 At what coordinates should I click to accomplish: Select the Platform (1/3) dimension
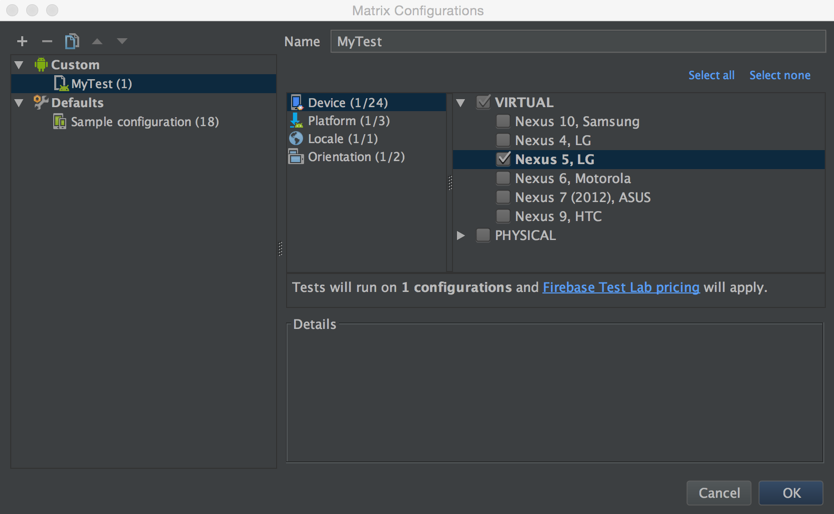pyautogui.click(x=366, y=121)
